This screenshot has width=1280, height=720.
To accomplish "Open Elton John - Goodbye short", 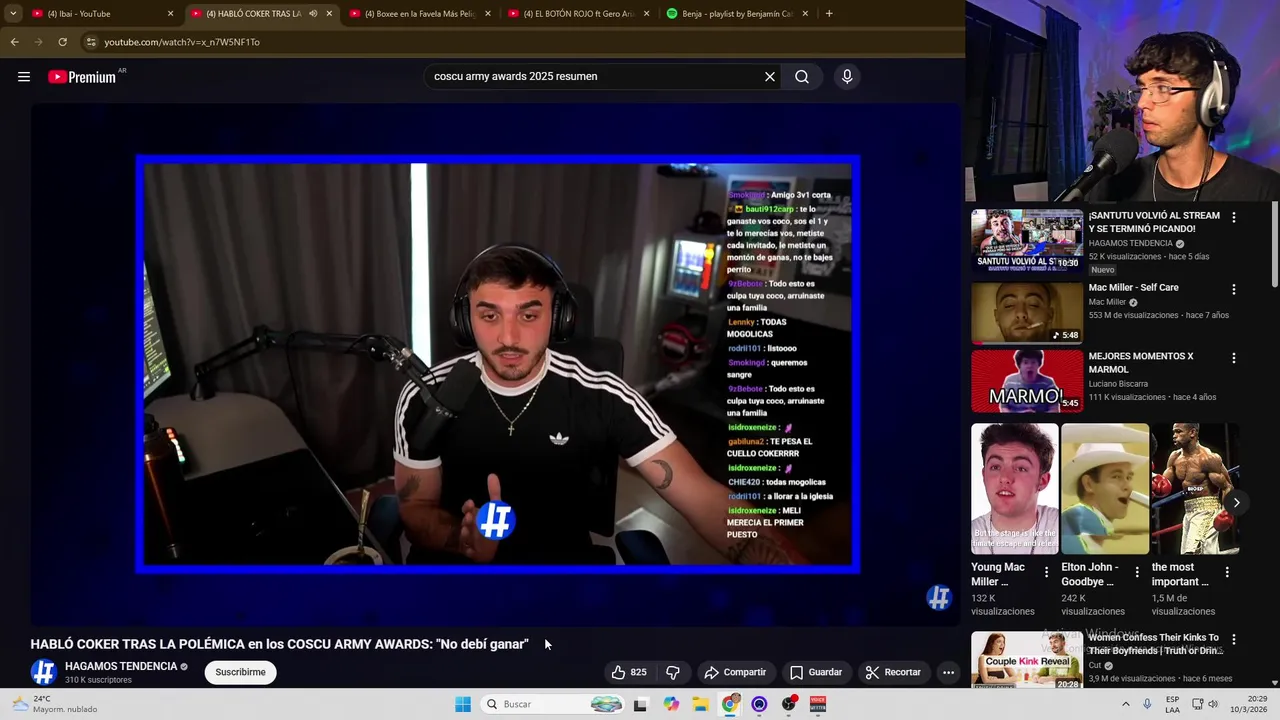I will (x=1104, y=488).
